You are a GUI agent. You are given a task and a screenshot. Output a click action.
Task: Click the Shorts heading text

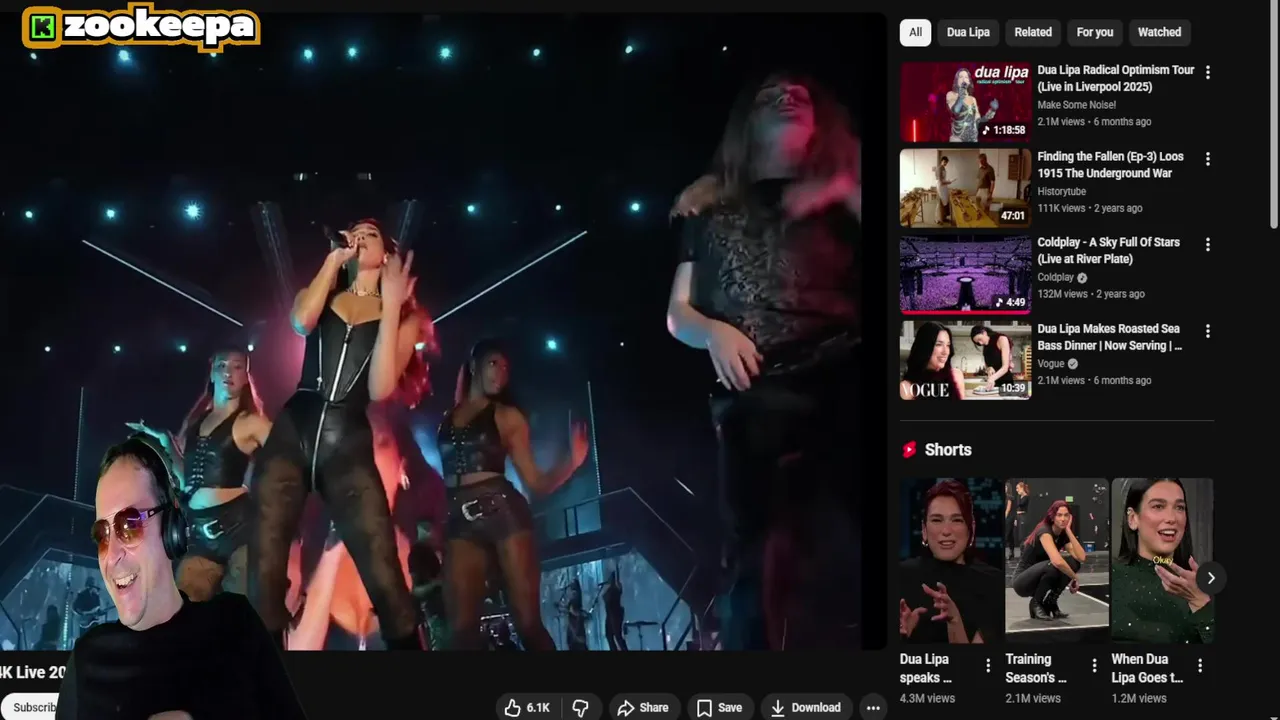point(948,450)
